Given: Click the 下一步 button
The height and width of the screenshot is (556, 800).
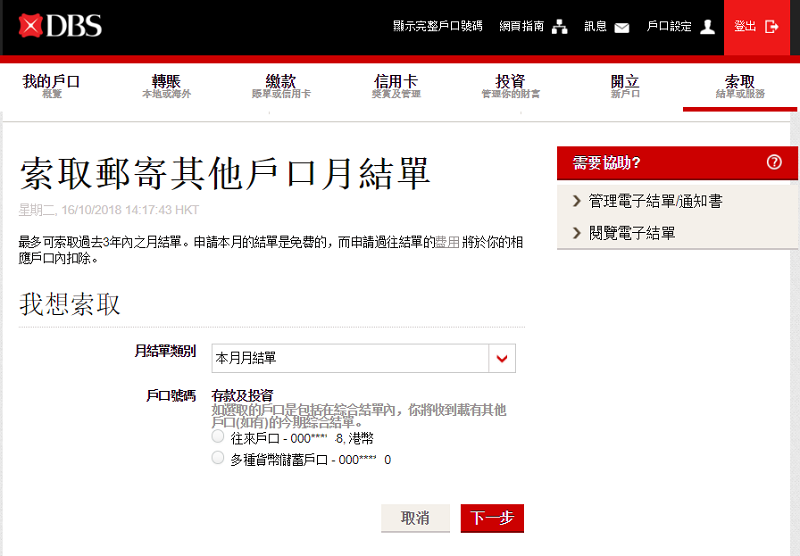Looking at the screenshot, I should [x=492, y=518].
